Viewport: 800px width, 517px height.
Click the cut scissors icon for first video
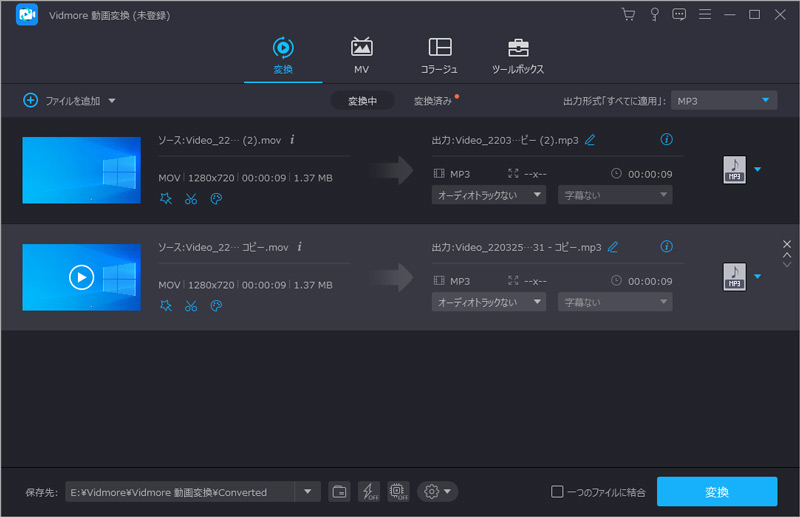191,199
